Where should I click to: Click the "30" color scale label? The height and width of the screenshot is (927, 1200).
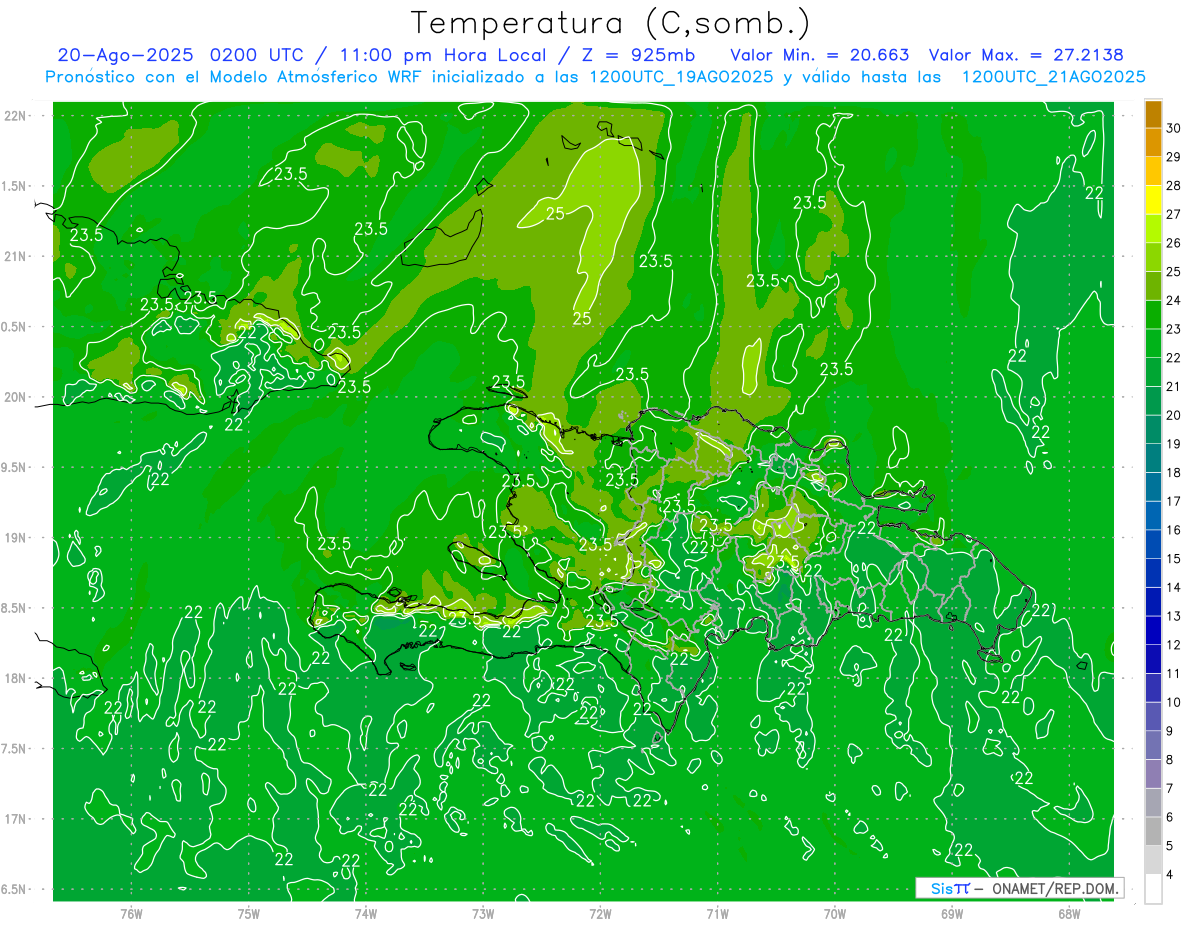pos(1174,128)
